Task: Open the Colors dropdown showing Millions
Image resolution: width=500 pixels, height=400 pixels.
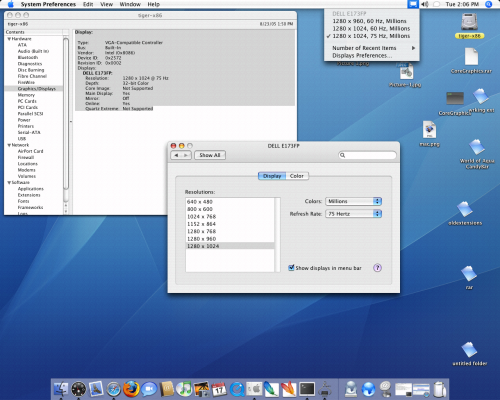Action: point(353,201)
